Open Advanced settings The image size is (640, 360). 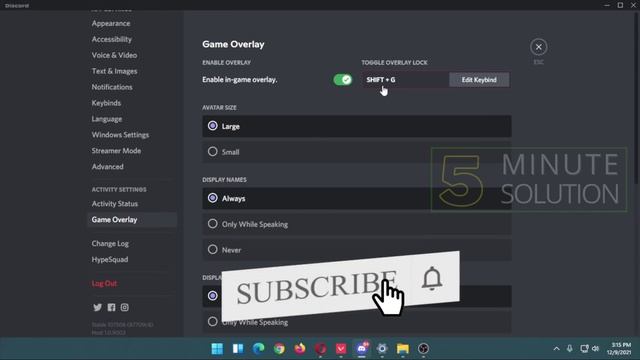(x=108, y=167)
